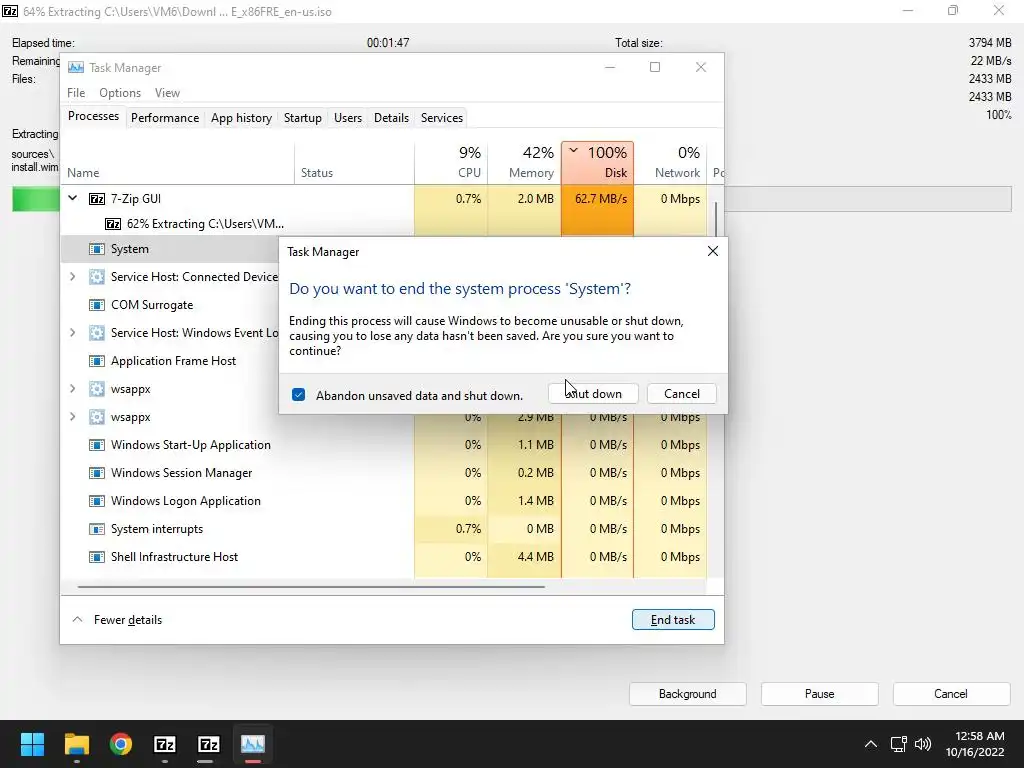
Task: Expand Service Host: Connected Device group
Action: point(72,277)
